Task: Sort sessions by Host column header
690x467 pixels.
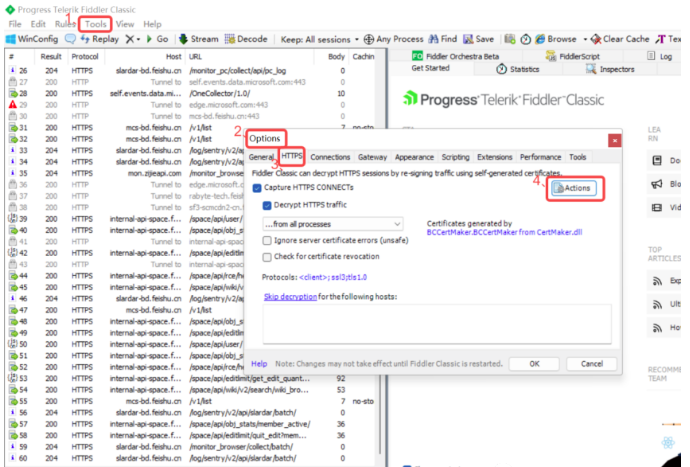Action: pyautogui.click(x=173, y=56)
